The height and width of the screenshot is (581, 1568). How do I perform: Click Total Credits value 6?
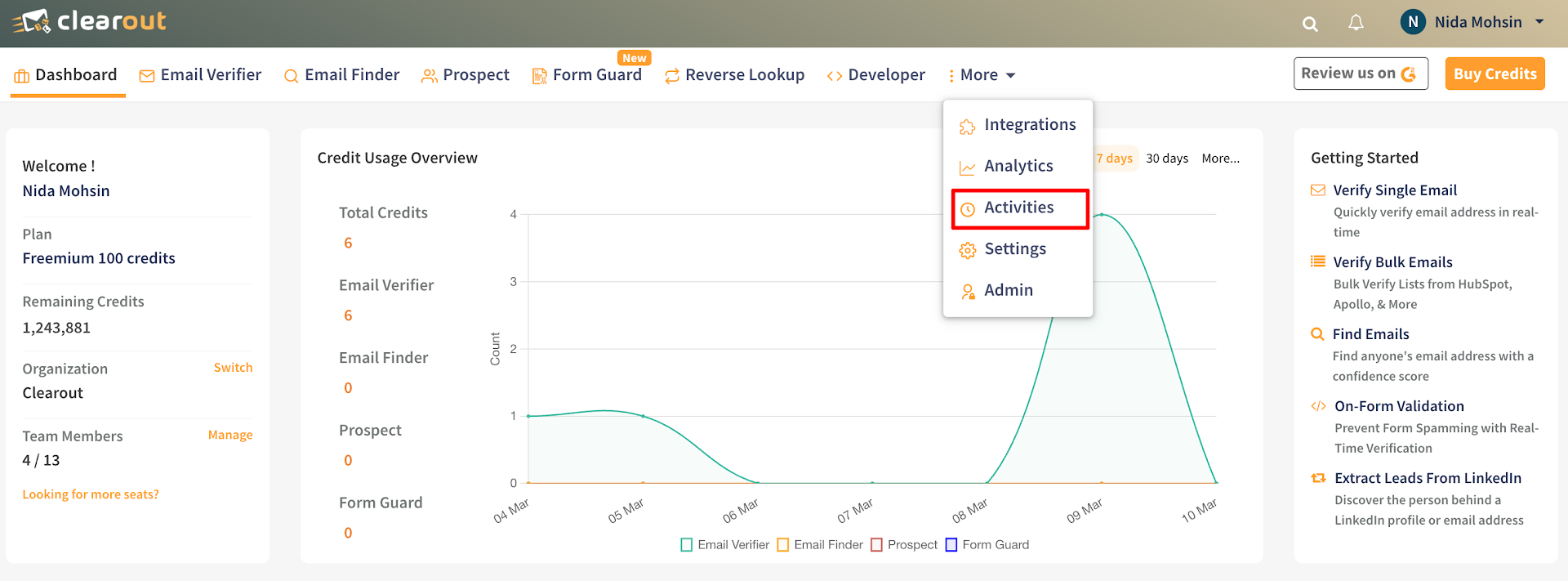(x=348, y=244)
